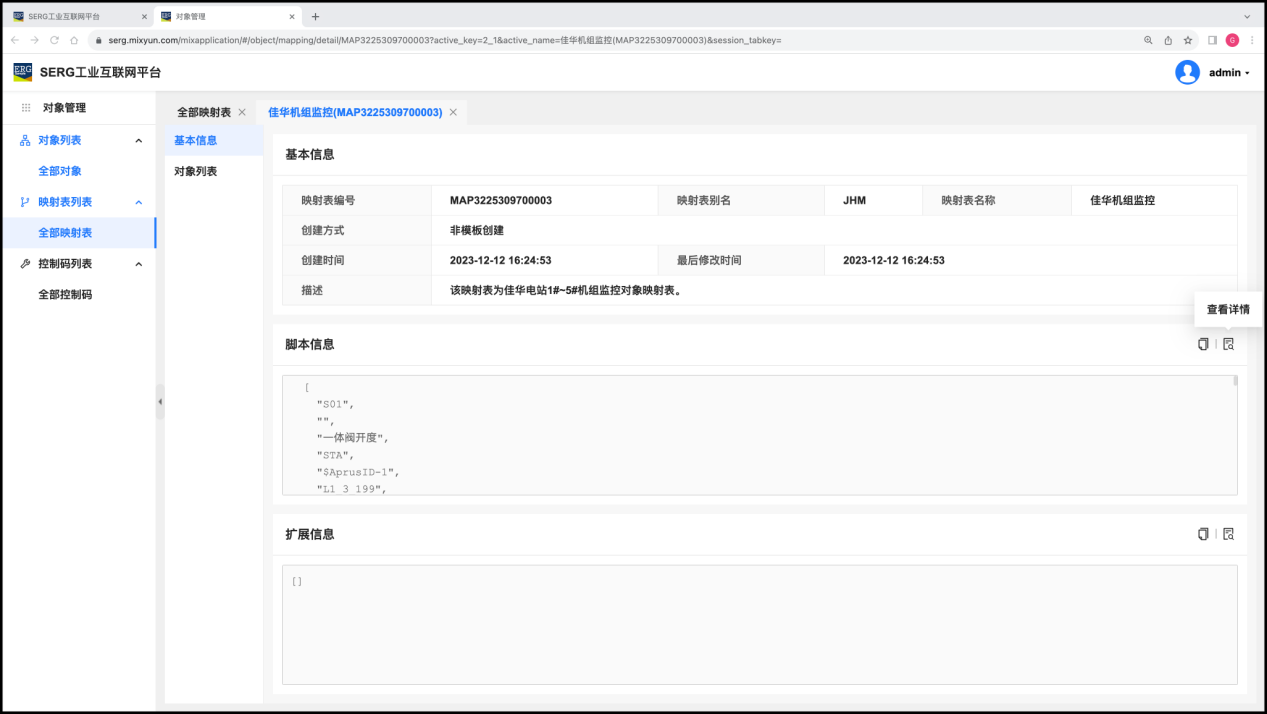Copy the extended info content

pyautogui.click(x=1203, y=534)
